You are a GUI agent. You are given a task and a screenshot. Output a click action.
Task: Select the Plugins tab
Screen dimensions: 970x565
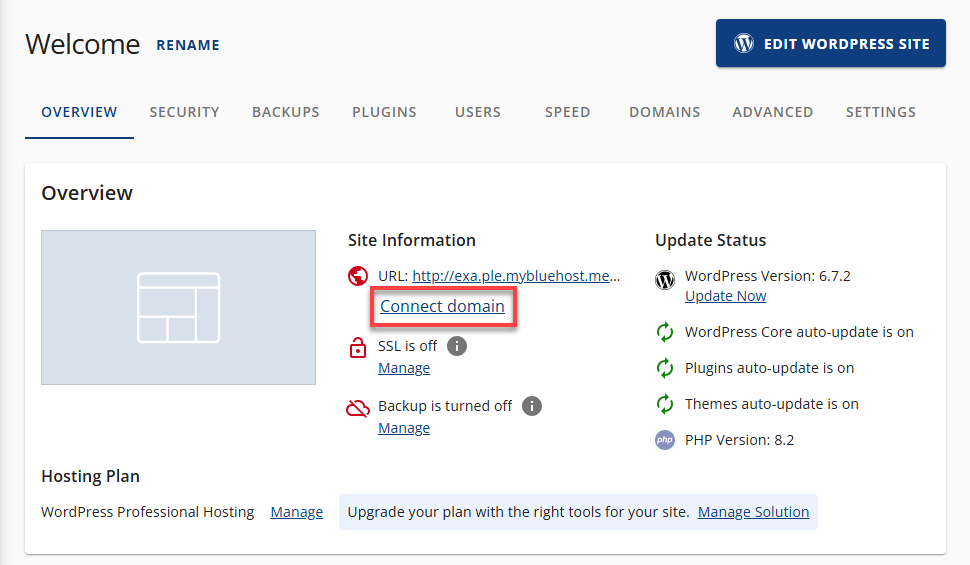click(x=384, y=112)
